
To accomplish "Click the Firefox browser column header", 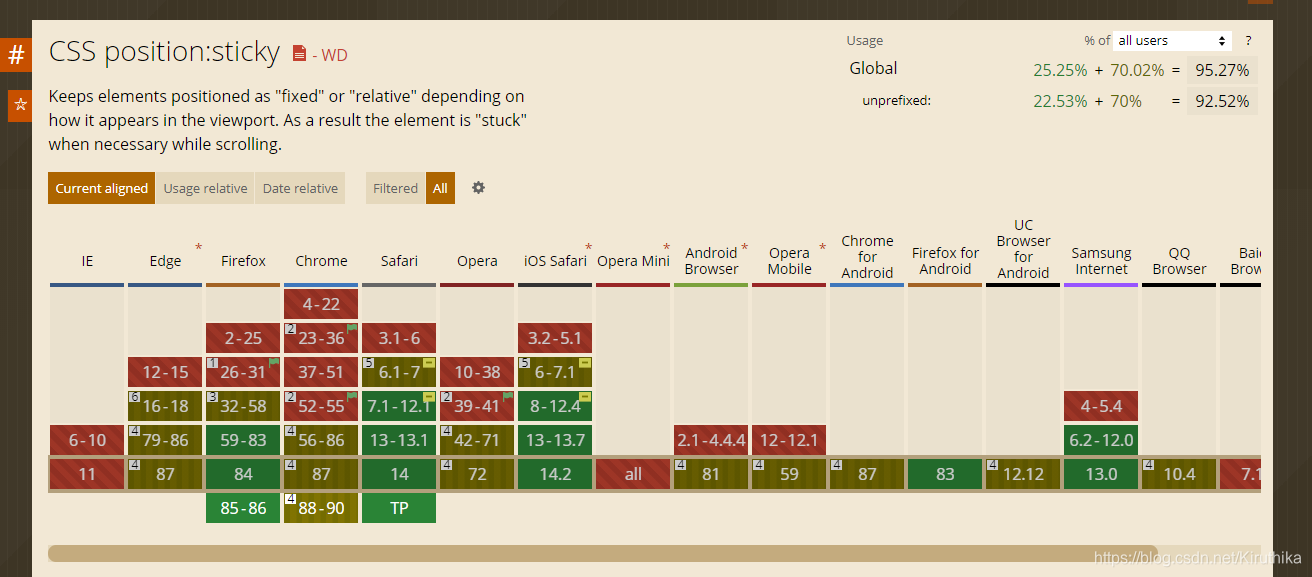I will click(243, 261).
